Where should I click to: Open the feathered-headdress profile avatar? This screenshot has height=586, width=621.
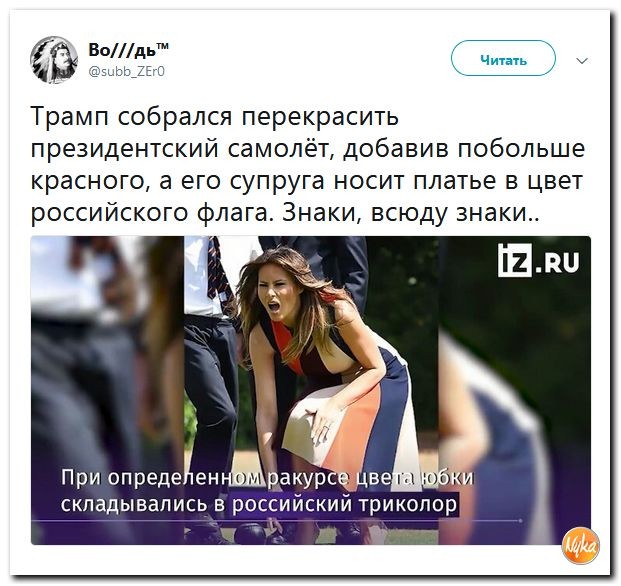pyautogui.click(x=54, y=59)
